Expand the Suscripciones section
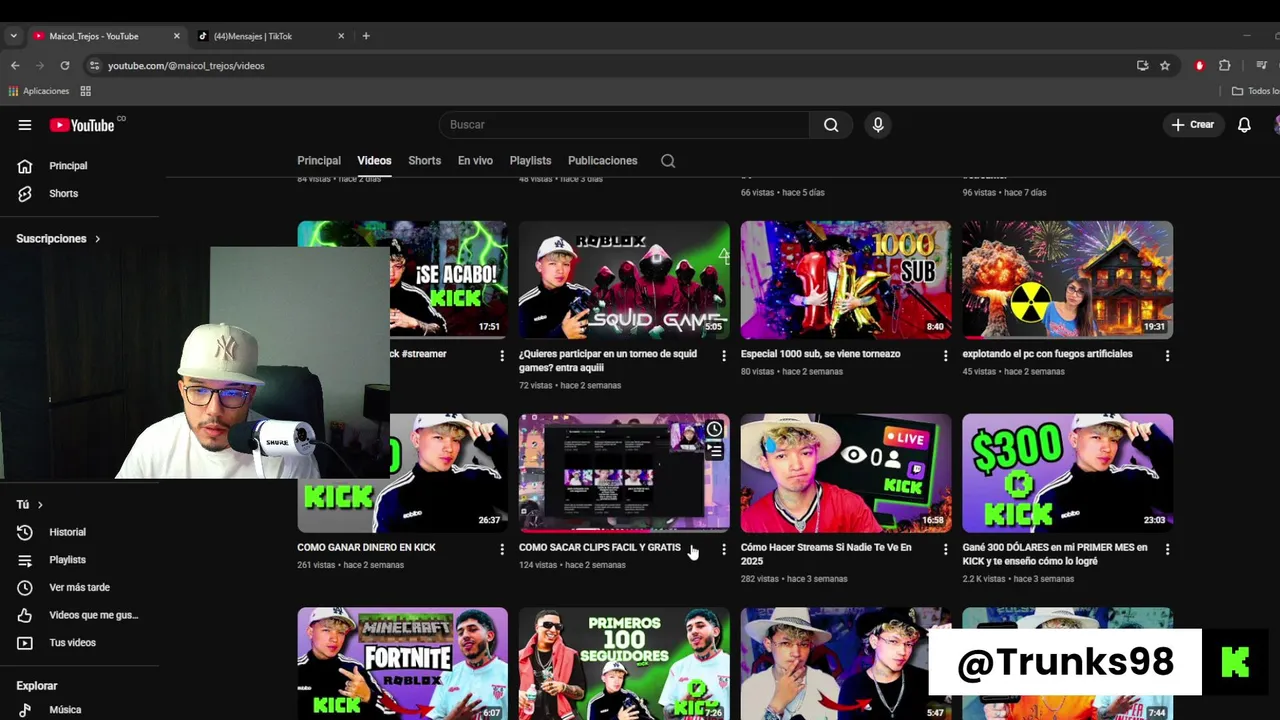The image size is (1280, 720). (58, 239)
